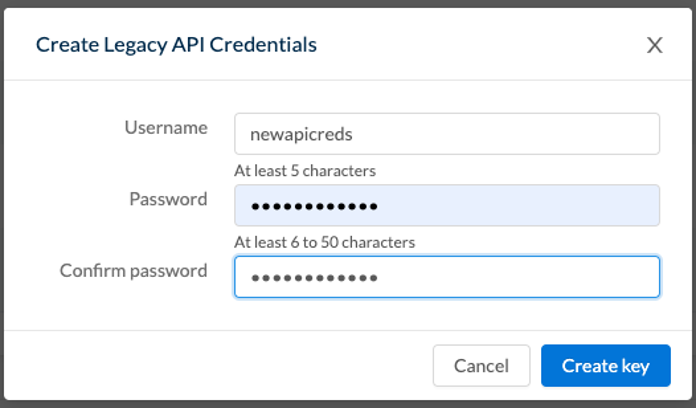This screenshot has height=408, width=696.
Task: Select the "At least 6 to 50 characters" hint
Action: click(x=324, y=242)
